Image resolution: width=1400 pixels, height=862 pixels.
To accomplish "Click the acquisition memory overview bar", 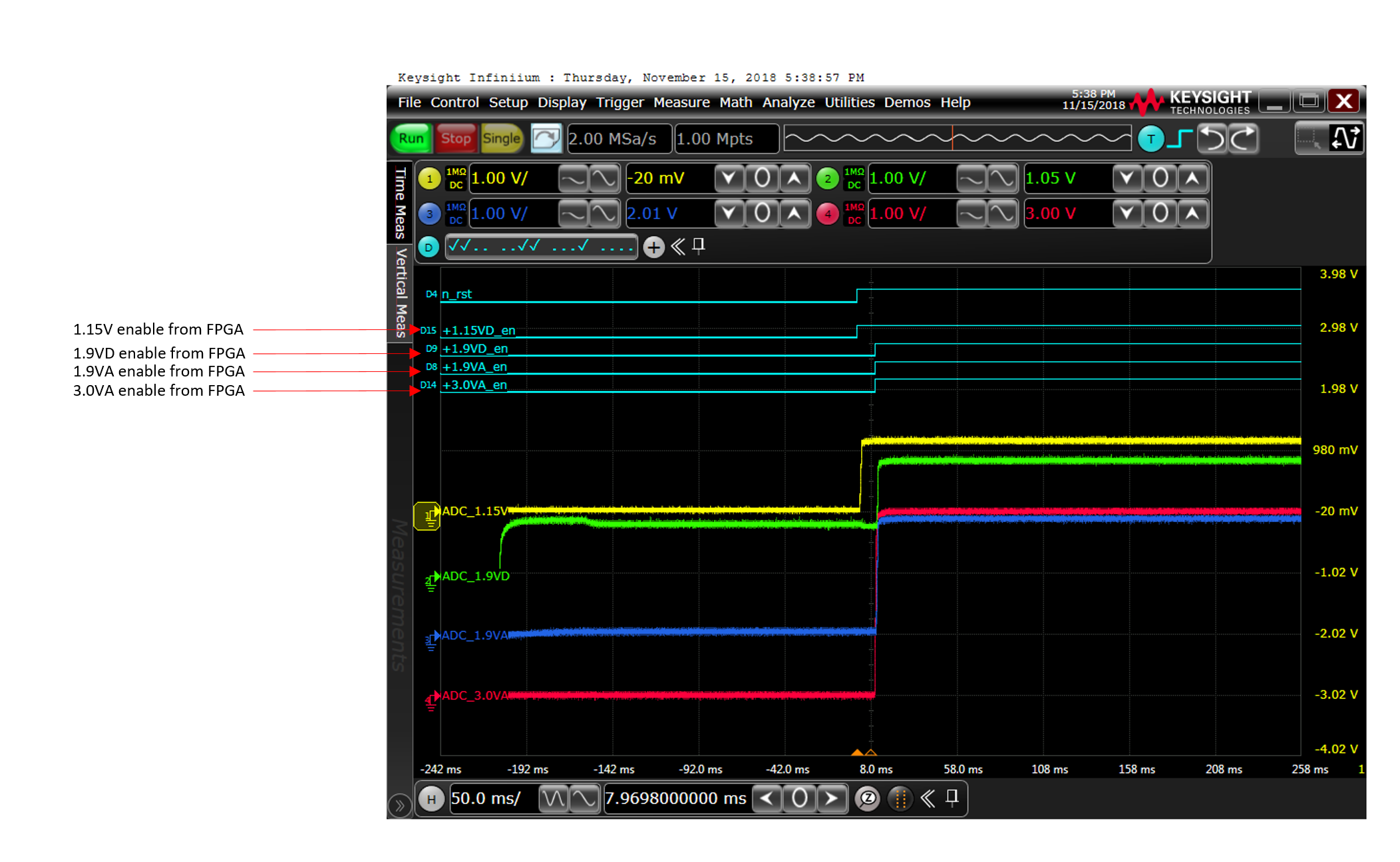I will (957, 138).
